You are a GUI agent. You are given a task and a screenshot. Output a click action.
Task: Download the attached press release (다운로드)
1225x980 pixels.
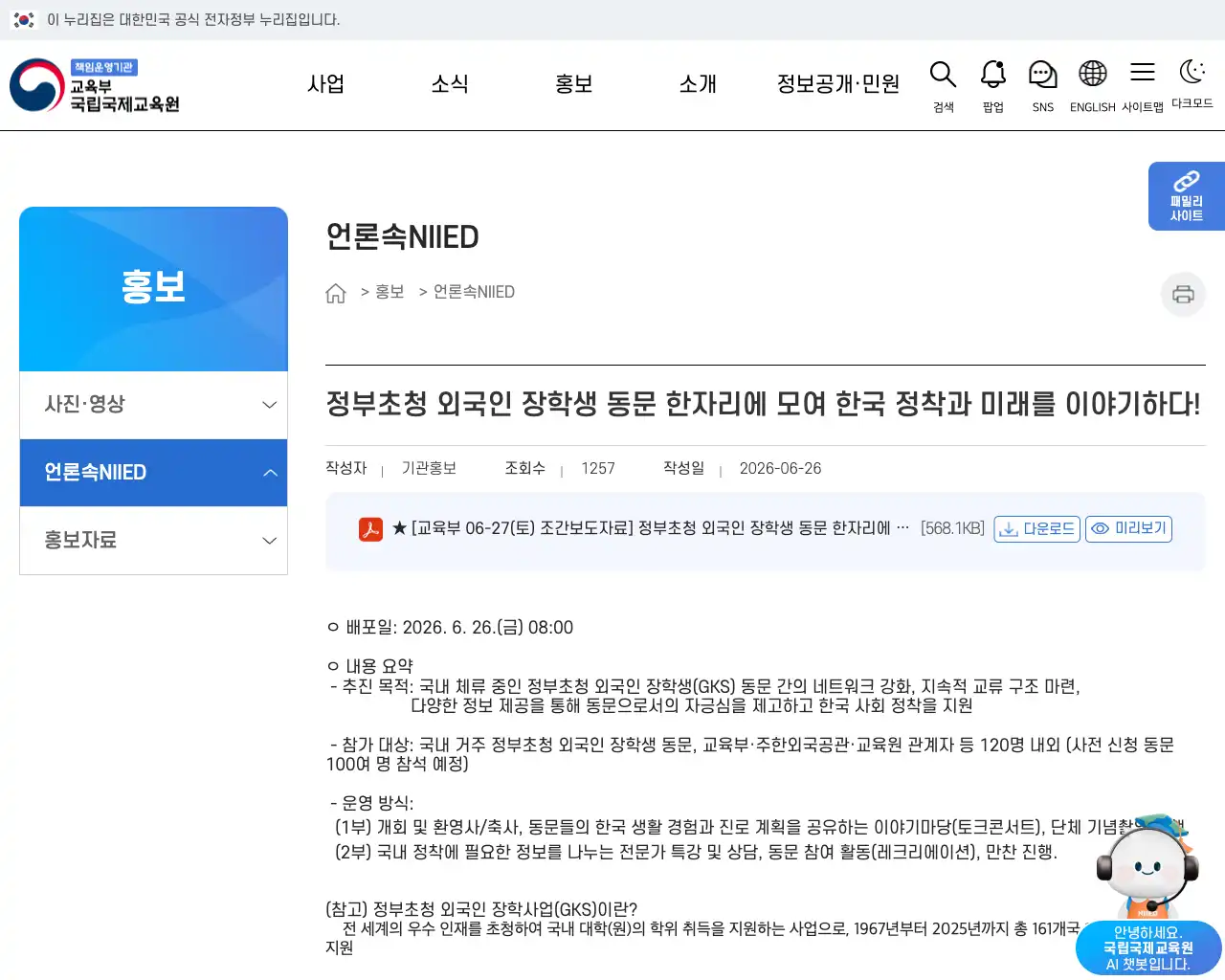[1037, 529]
